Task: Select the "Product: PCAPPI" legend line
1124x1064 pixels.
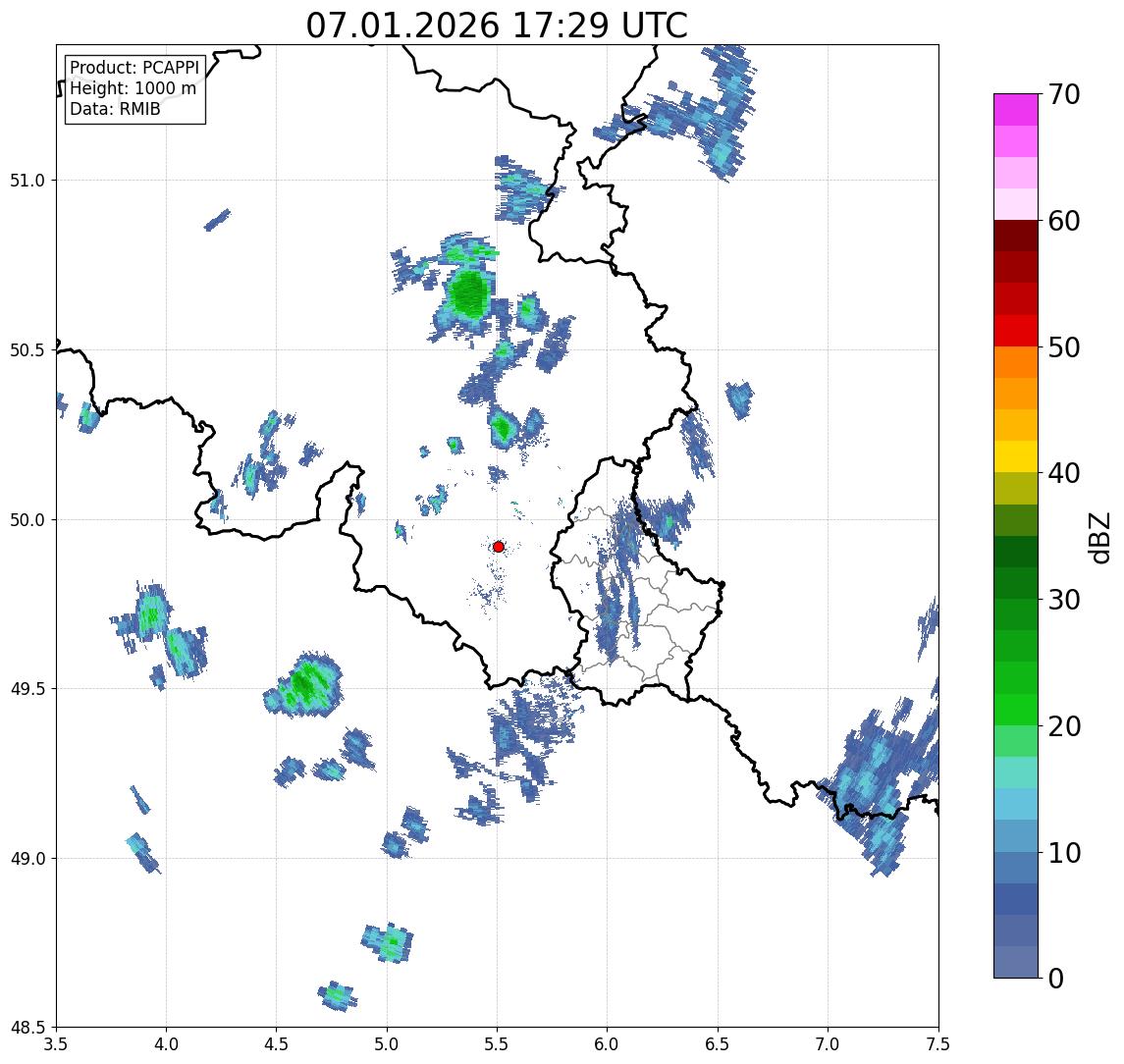Action: click(134, 68)
